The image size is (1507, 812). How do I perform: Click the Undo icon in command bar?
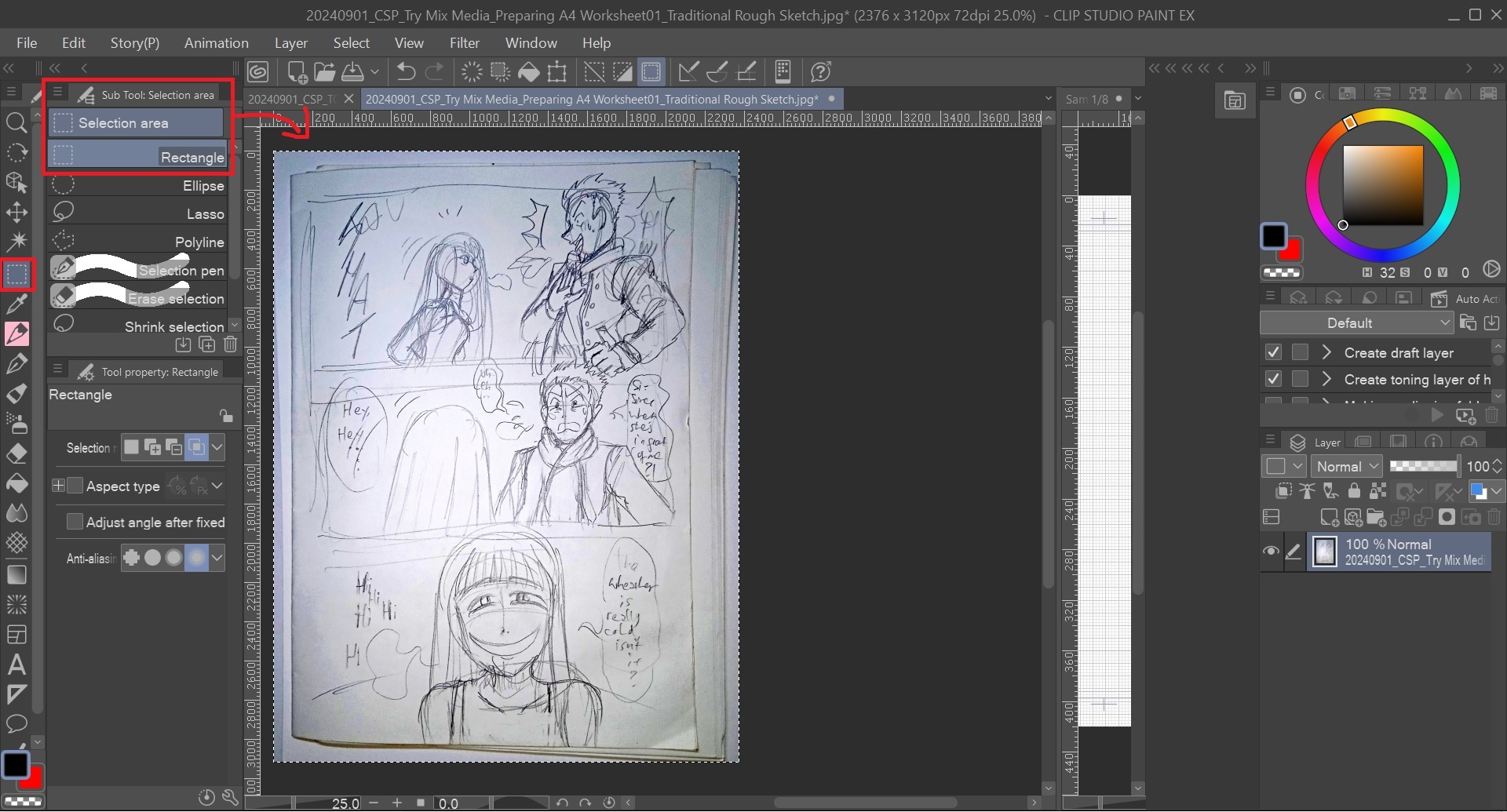click(x=406, y=72)
